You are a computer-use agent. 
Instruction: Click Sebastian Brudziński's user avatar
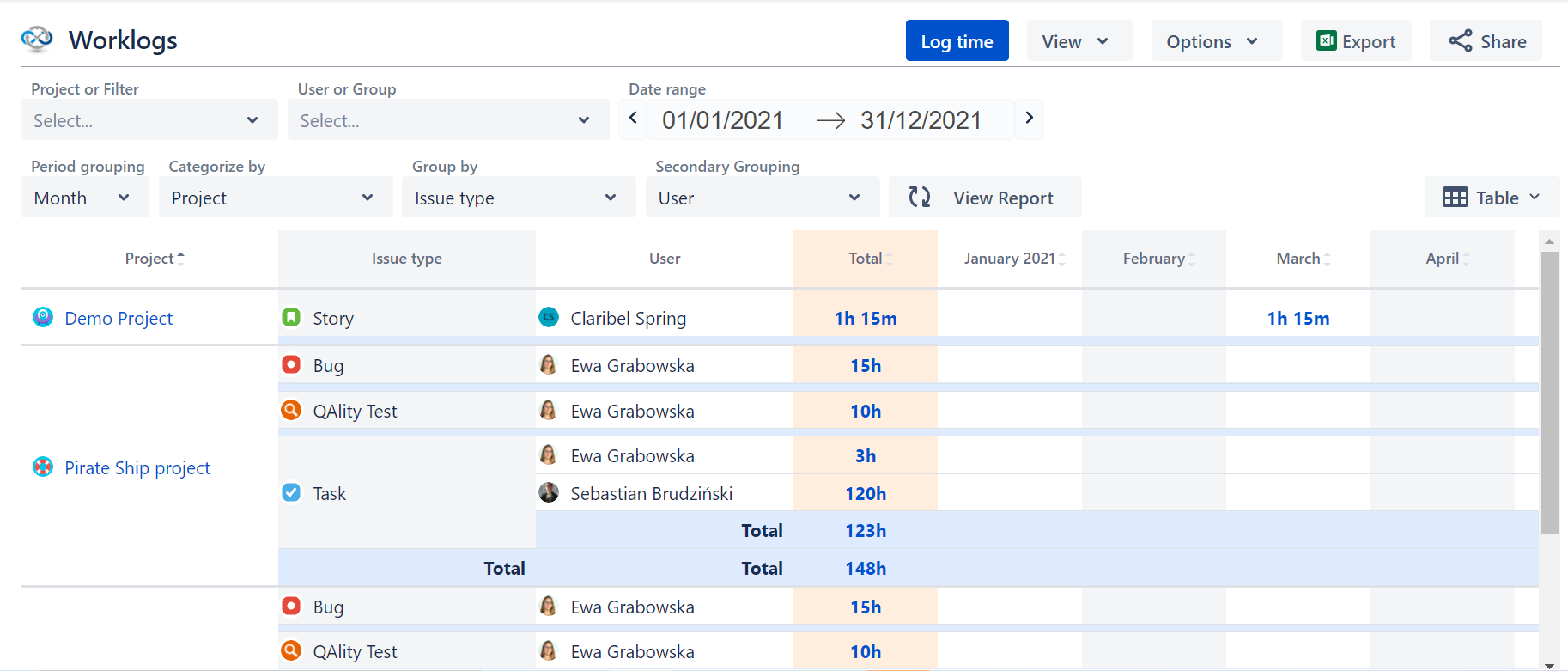click(x=549, y=492)
